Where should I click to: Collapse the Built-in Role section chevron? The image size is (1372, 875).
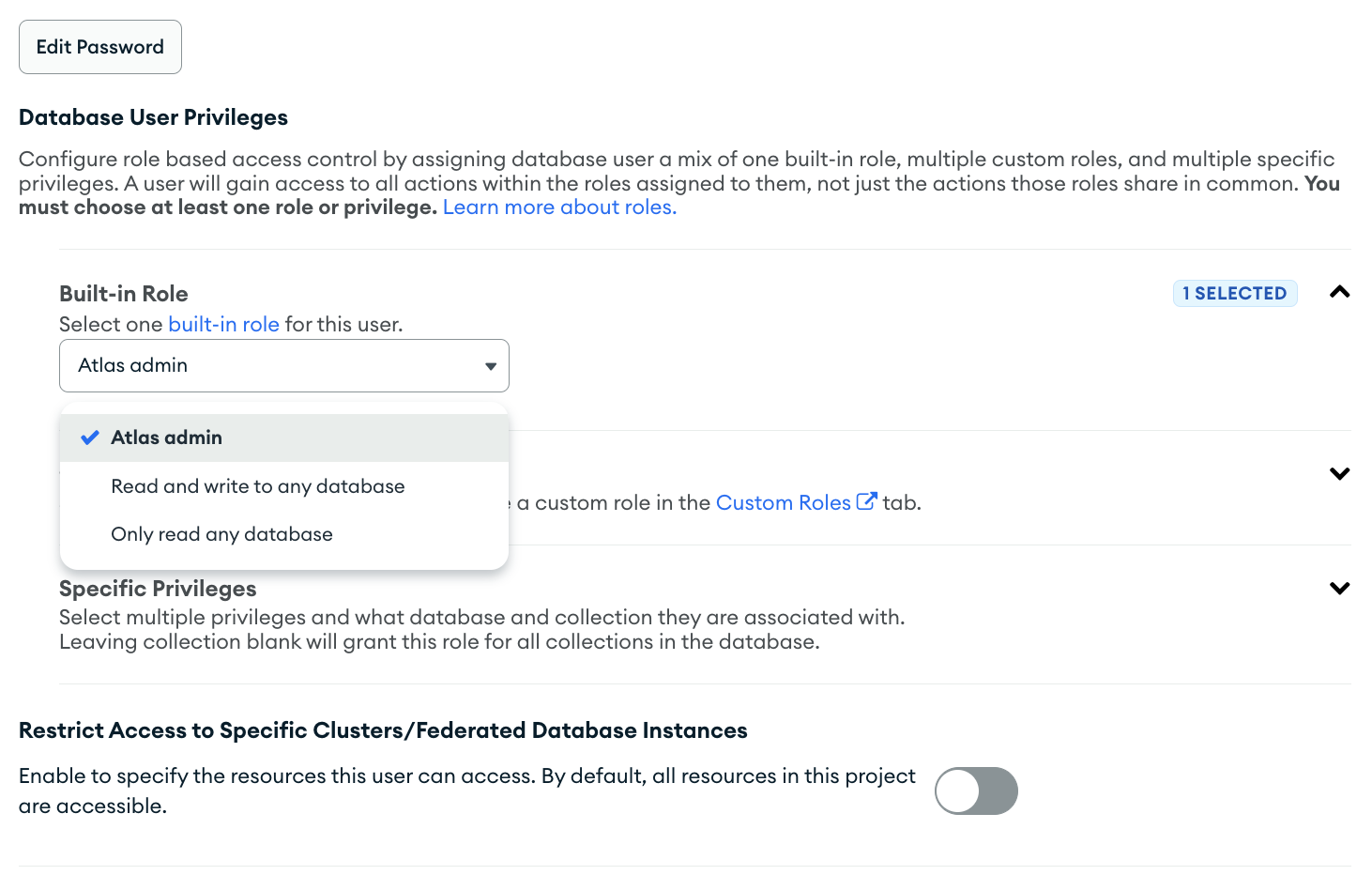click(x=1339, y=293)
